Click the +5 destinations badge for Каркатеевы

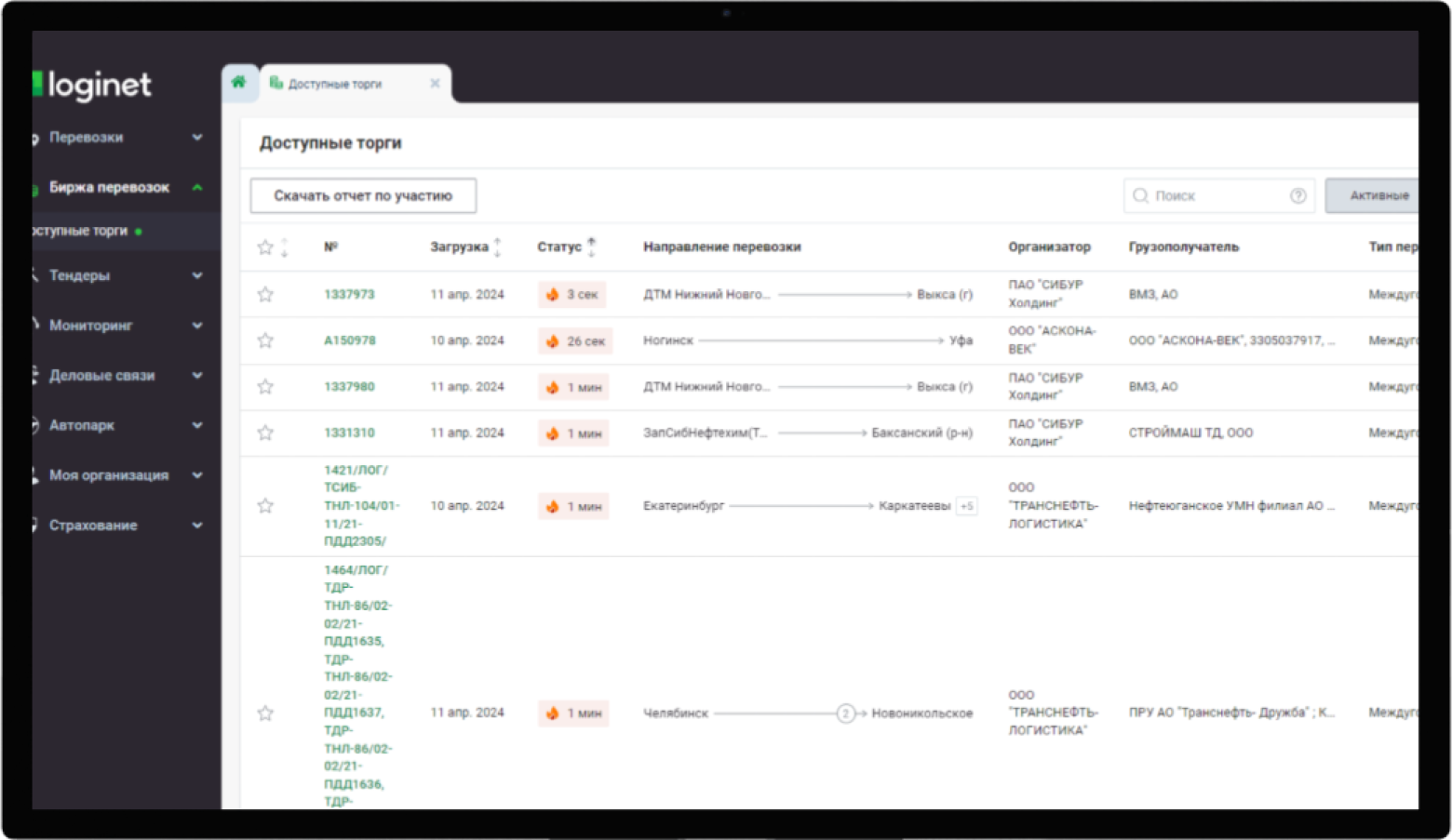pos(967,506)
